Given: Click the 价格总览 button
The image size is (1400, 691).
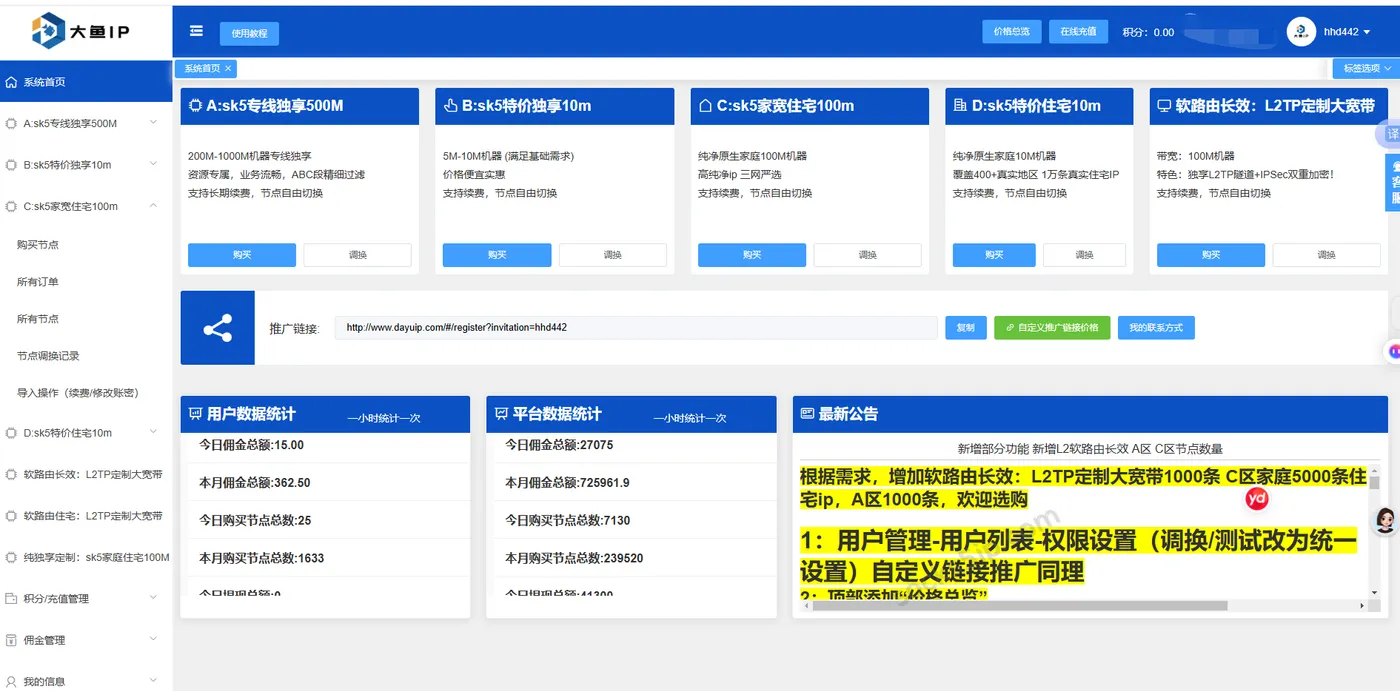Looking at the screenshot, I should pyautogui.click(x=1012, y=32).
